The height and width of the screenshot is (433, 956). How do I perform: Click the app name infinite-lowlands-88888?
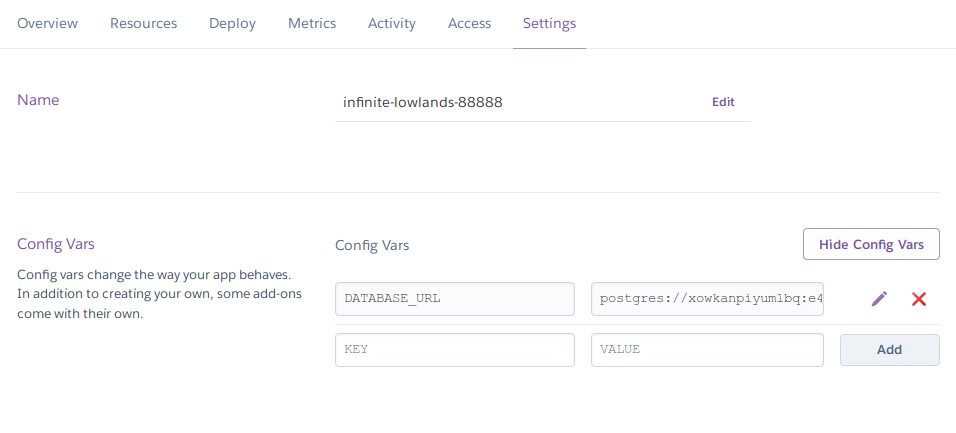point(423,102)
